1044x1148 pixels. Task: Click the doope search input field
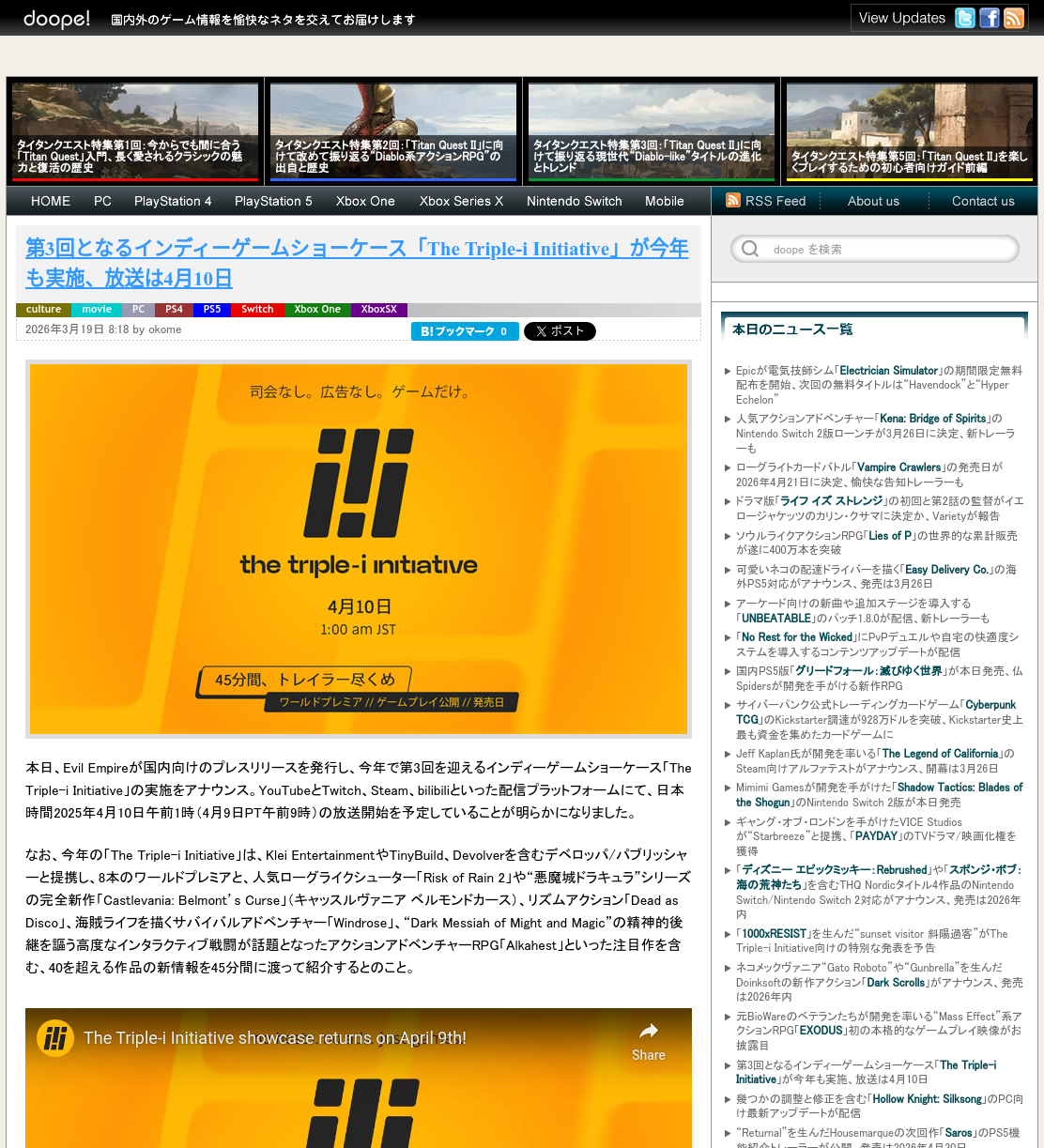875,249
